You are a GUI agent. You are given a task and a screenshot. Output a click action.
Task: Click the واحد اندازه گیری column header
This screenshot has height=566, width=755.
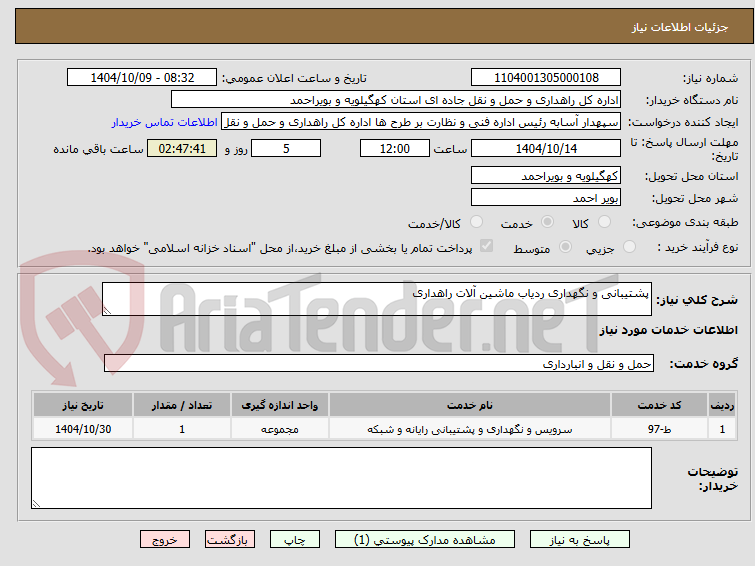pyautogui.click(x=280, y=405)
